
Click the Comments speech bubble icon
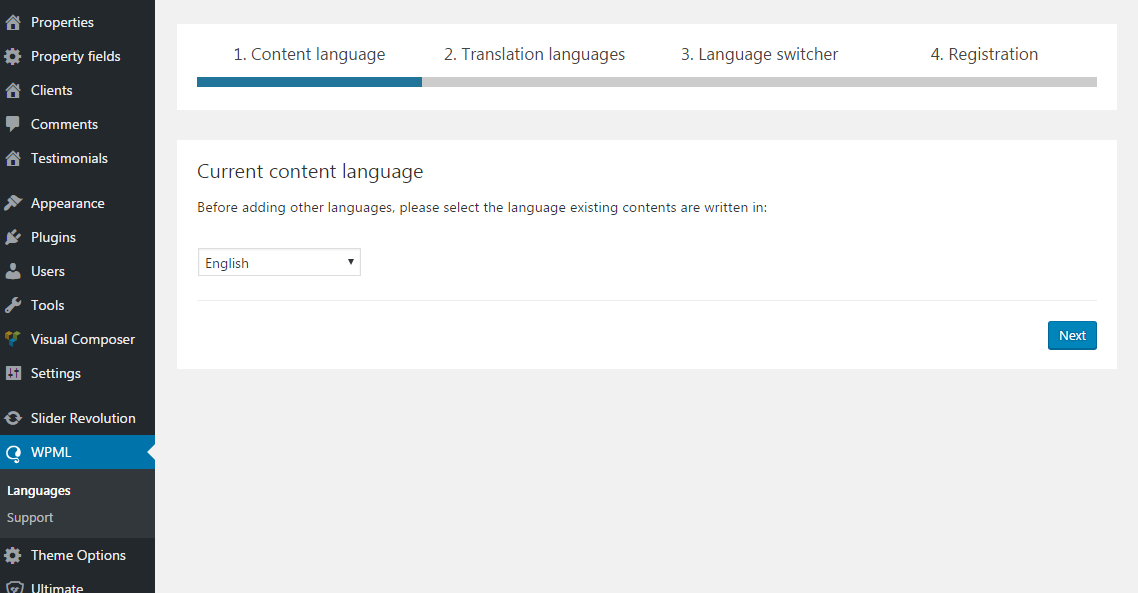point(13,124)
